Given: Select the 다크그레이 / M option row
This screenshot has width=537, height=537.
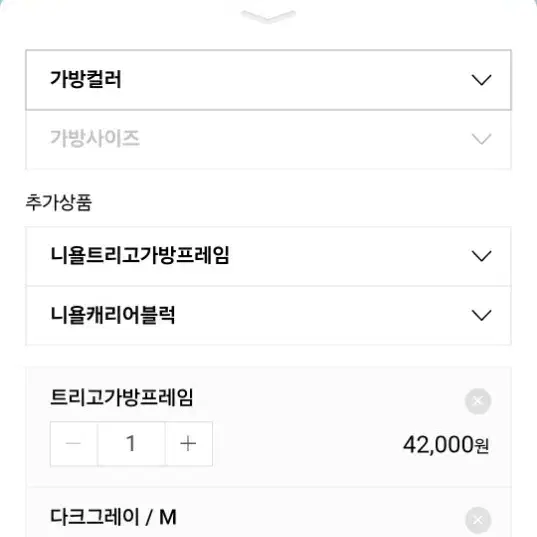Looking at the screenshot, I should (x=268, y=513).
